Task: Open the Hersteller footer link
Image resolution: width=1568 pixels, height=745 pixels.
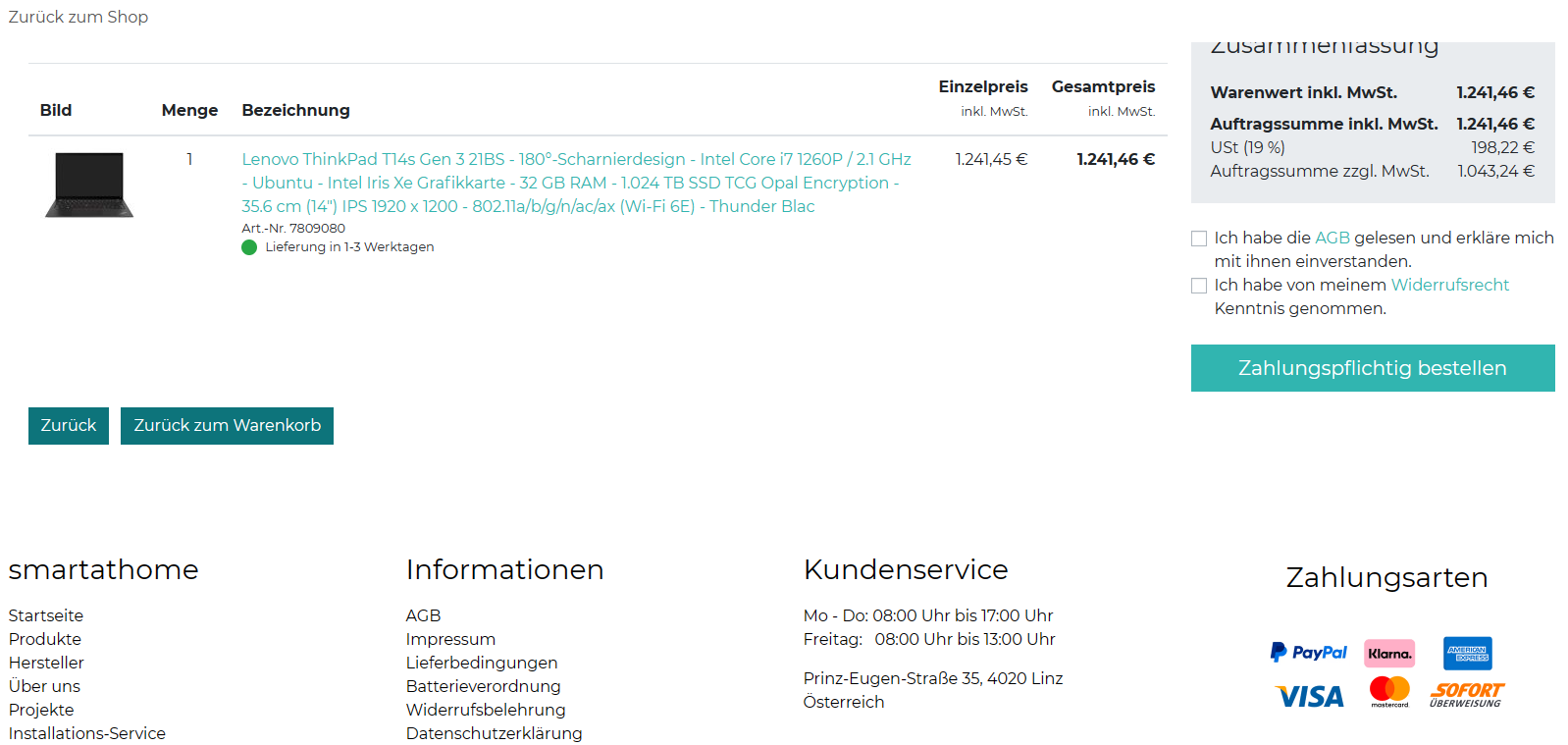Action: coord(46,663)
